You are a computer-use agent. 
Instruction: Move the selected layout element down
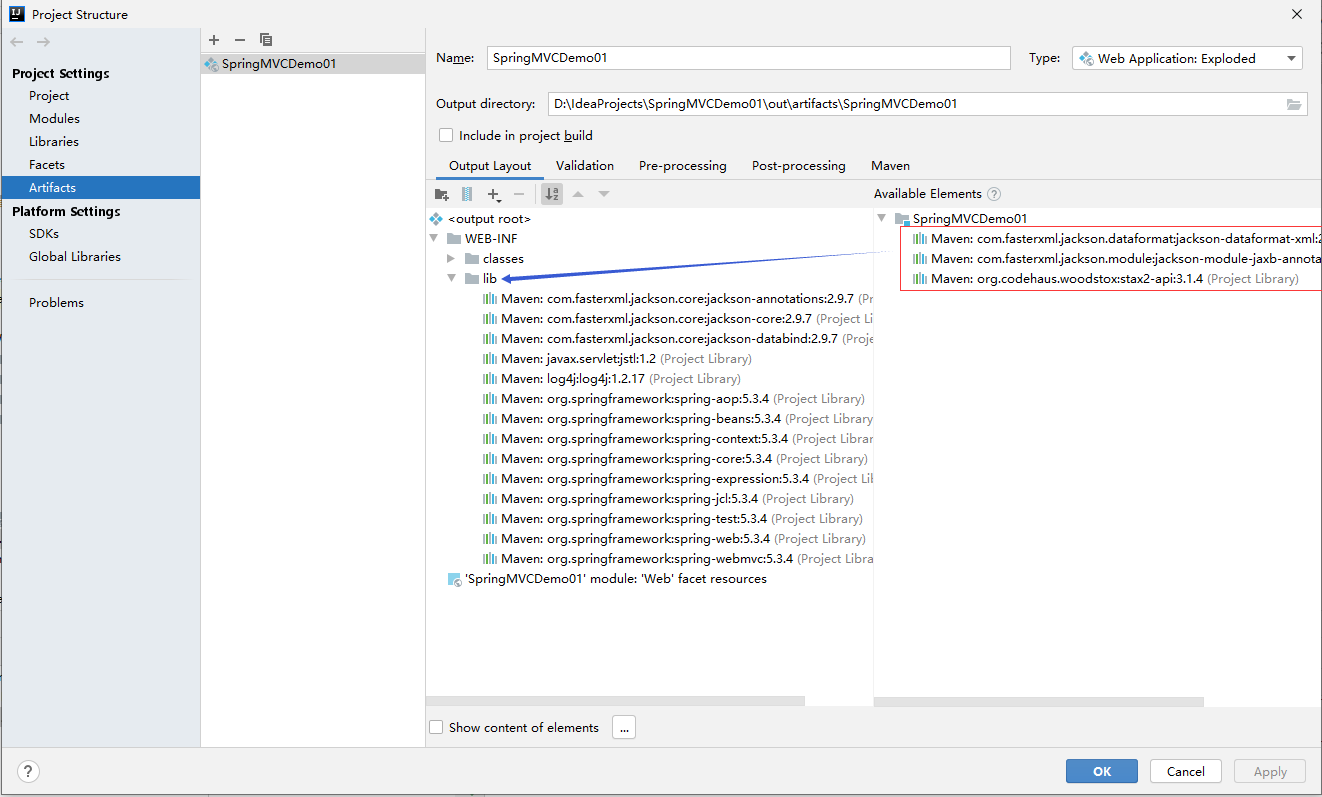tap(604, 194)
